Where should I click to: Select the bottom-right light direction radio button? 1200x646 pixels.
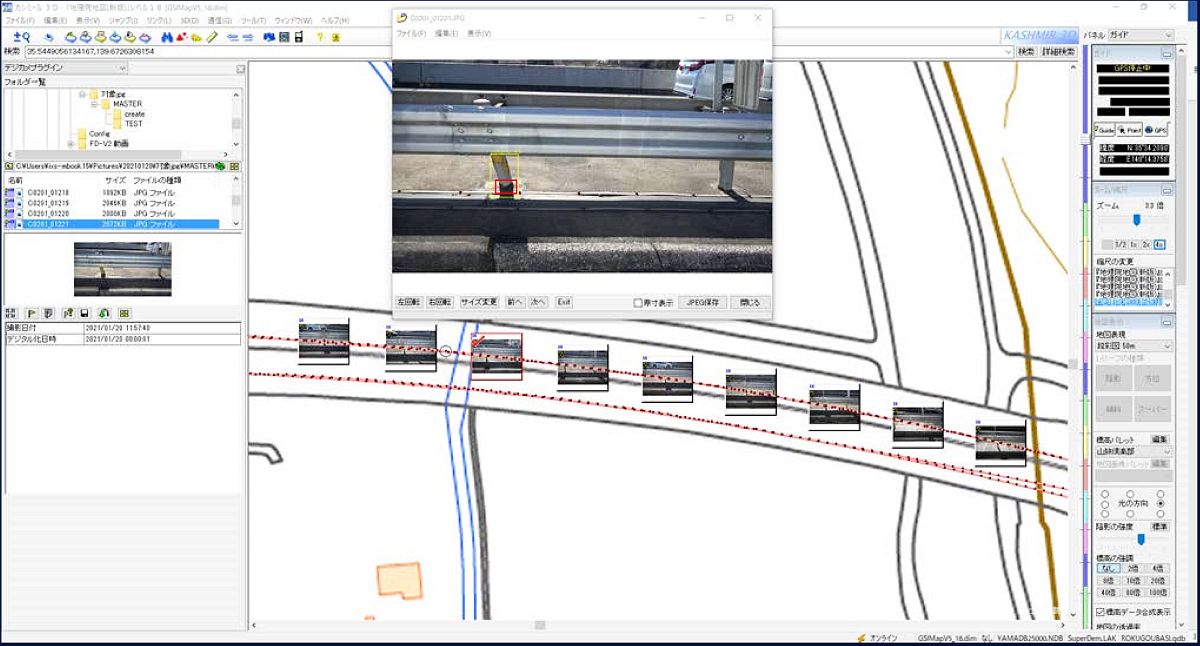click(x=1160, y=513)
